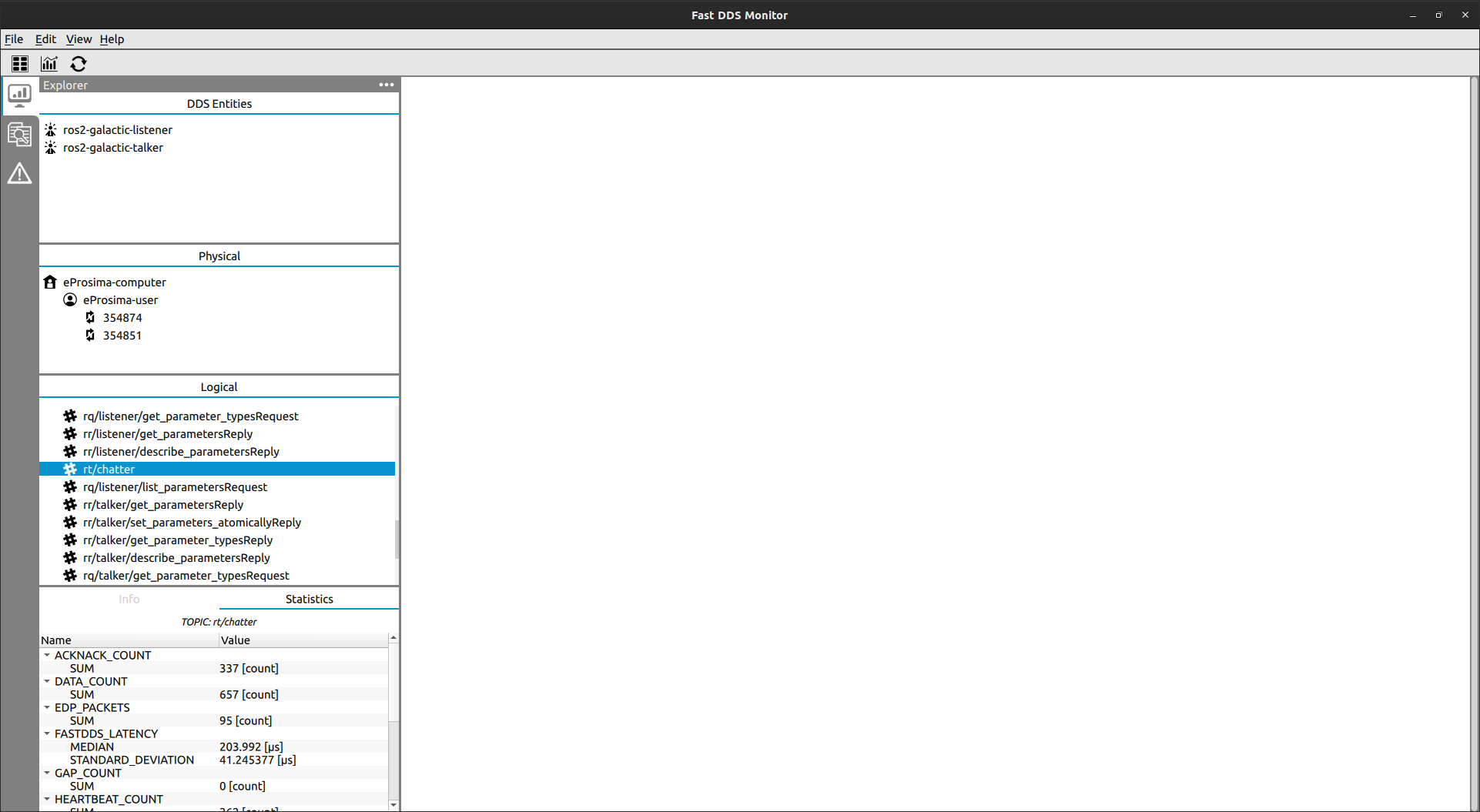1480x812 pixels.
Task: Click the ros2-galactic-listener participant icon
Action: point(51,129)
